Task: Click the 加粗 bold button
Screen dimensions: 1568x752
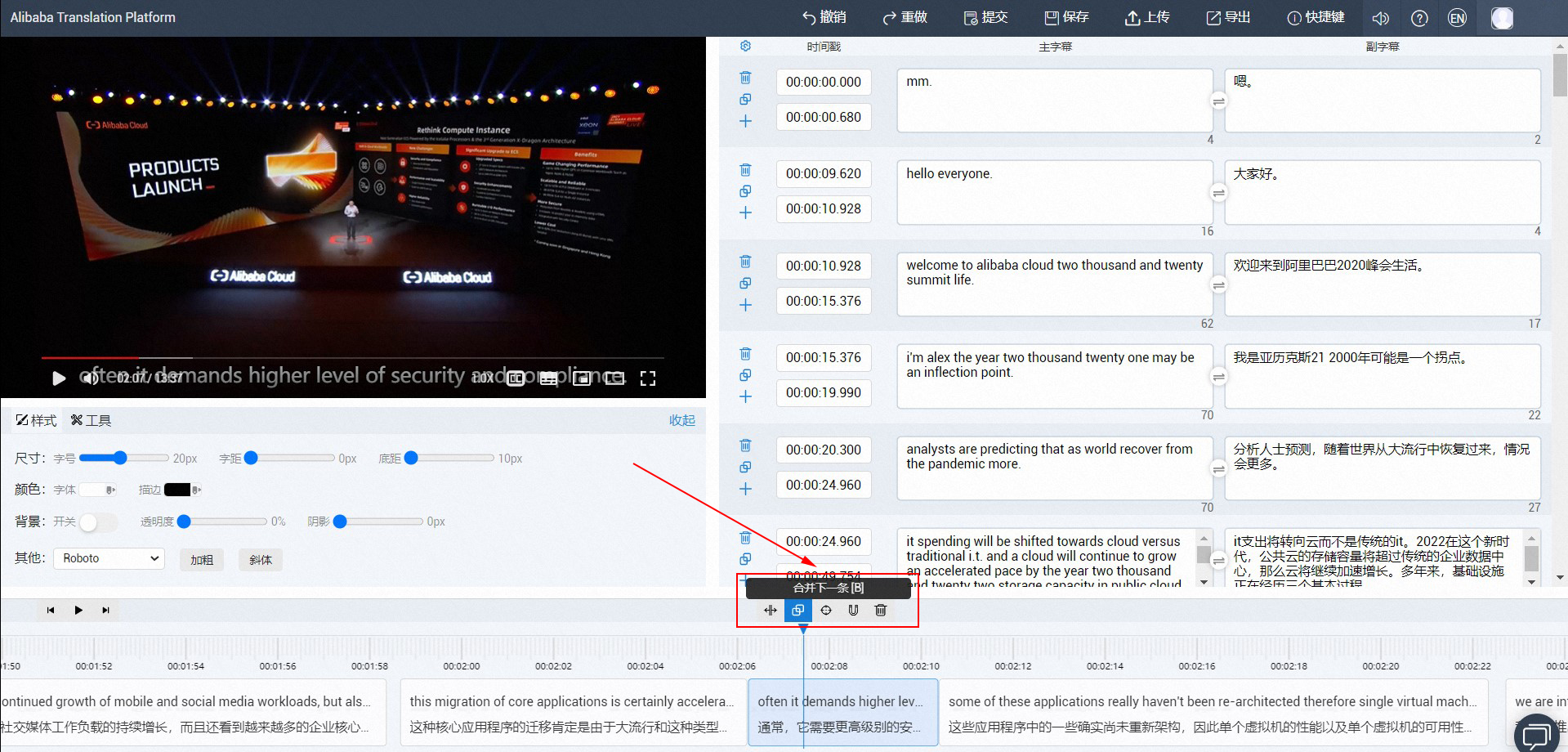Action: click(202, 560)
